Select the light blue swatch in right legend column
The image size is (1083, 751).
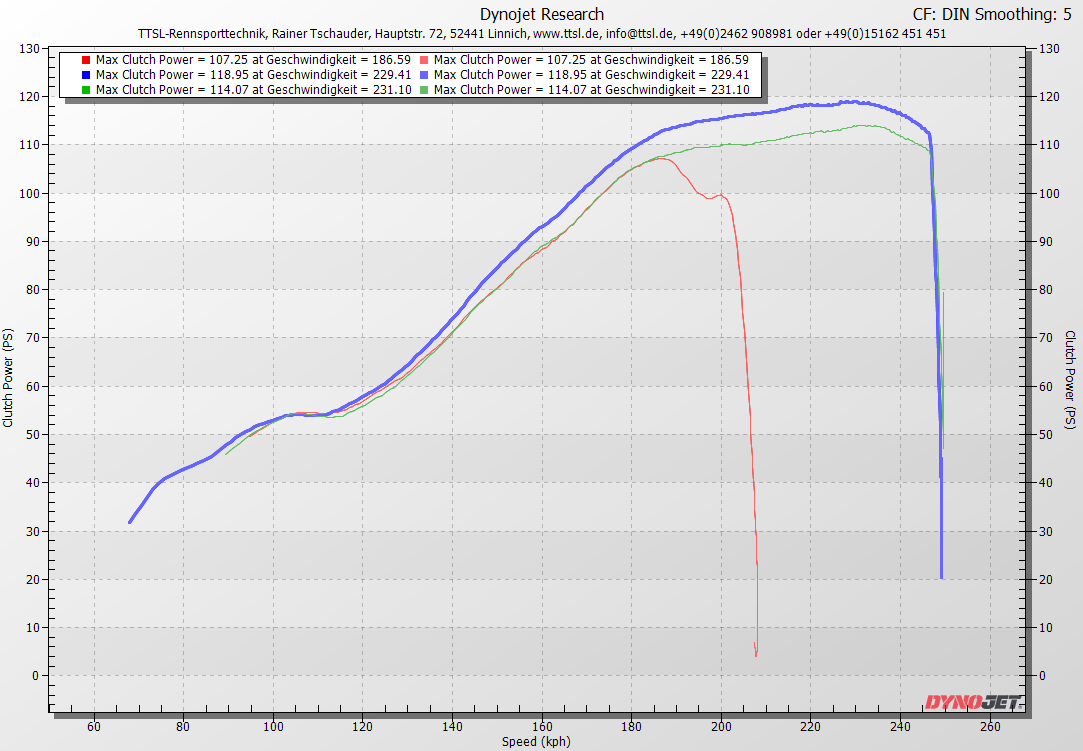424,75
